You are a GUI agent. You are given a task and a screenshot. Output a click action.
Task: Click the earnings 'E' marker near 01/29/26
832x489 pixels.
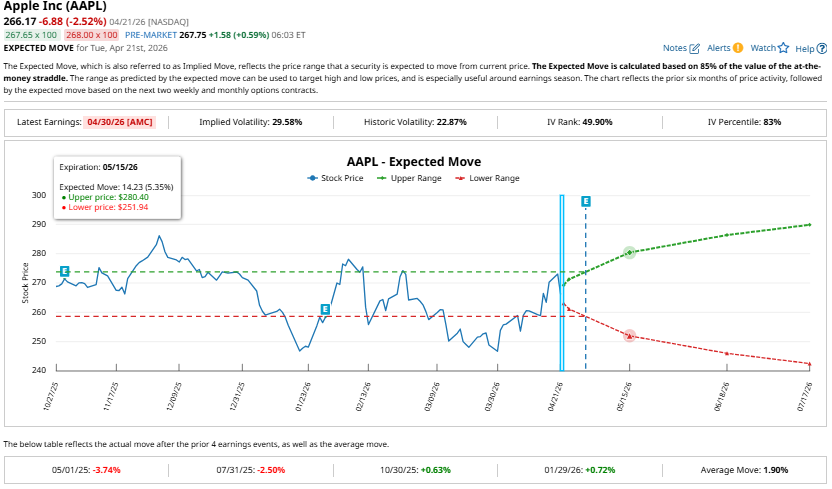click(325, 309)
